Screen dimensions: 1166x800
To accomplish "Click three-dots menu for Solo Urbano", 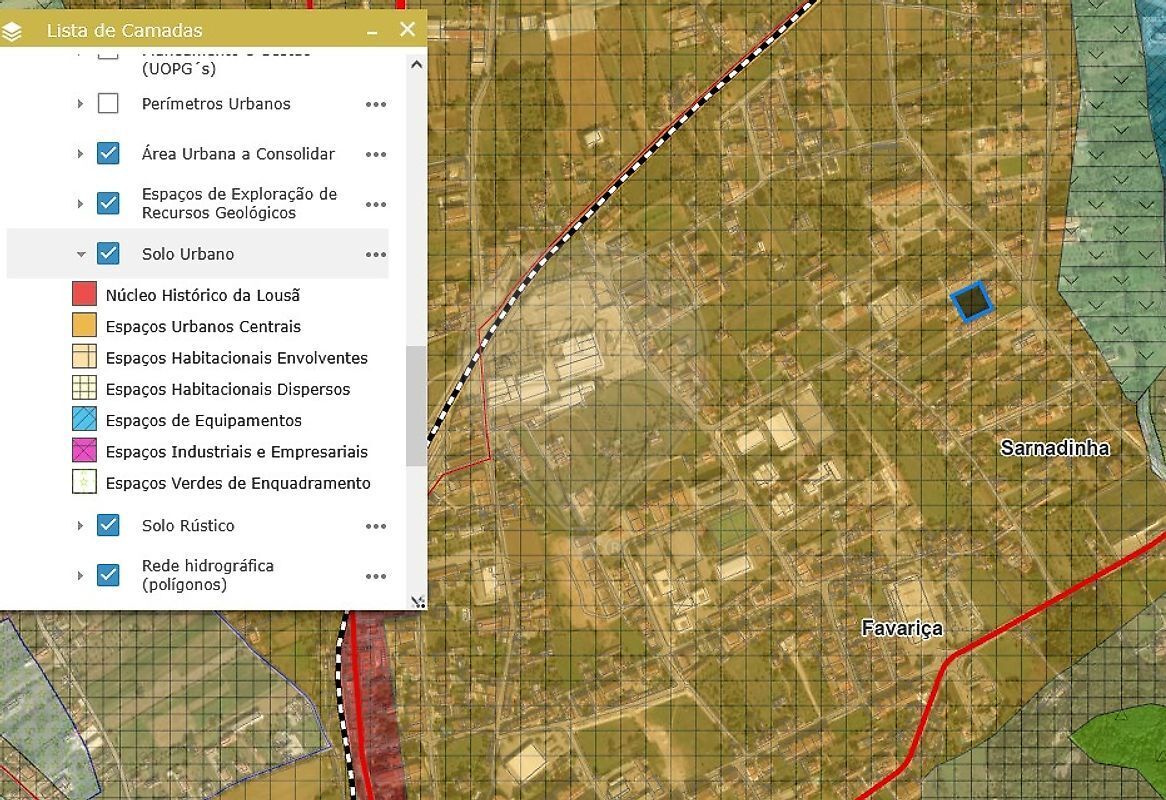I will (376, 254).
